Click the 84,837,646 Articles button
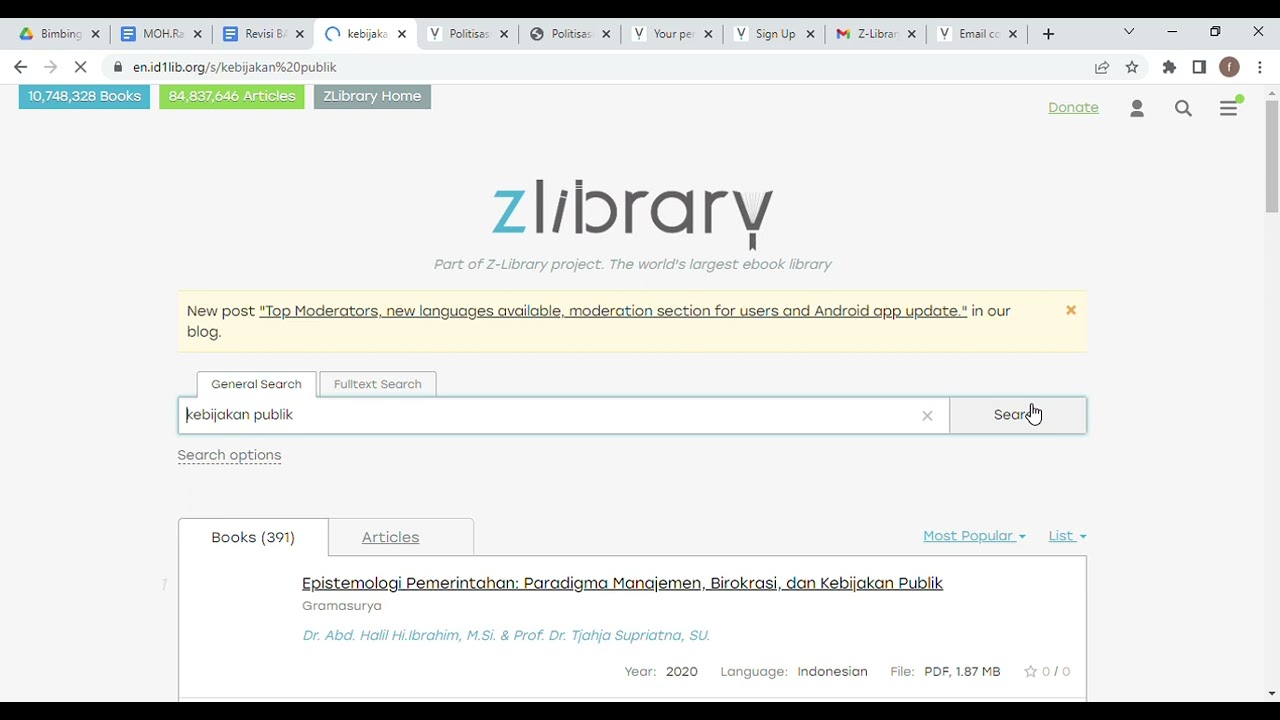The width and height of the screenshot is (1280, 720). click(232, 96)
